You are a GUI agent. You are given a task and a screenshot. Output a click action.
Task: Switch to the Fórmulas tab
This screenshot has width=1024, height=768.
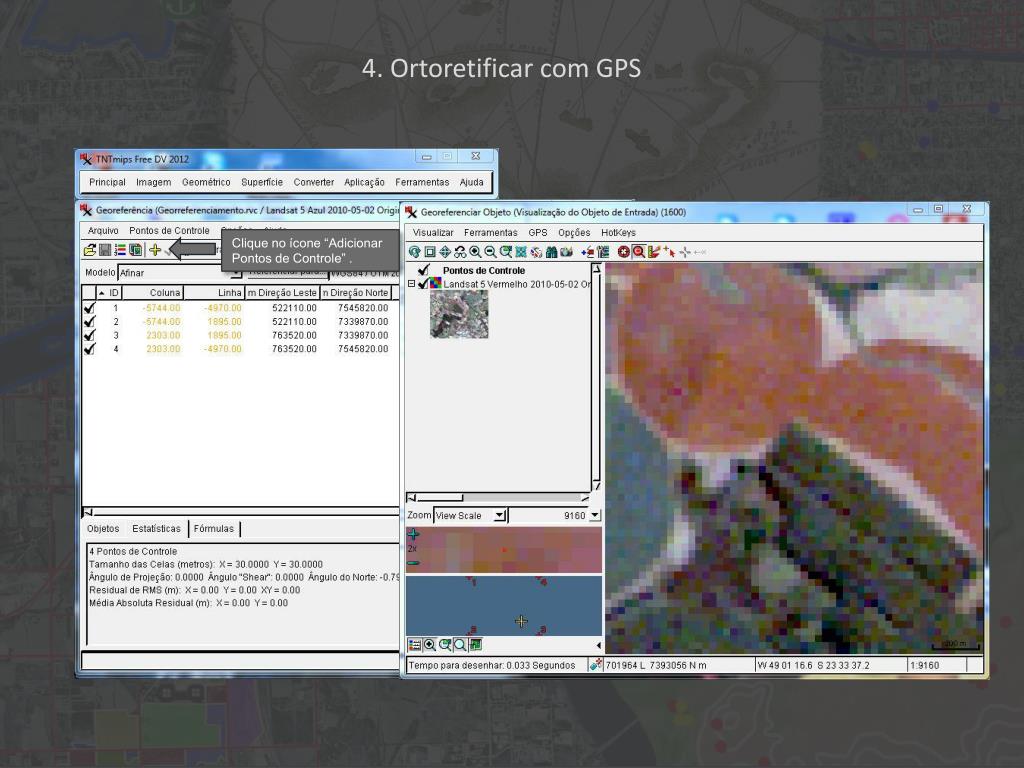coord(214,528)
